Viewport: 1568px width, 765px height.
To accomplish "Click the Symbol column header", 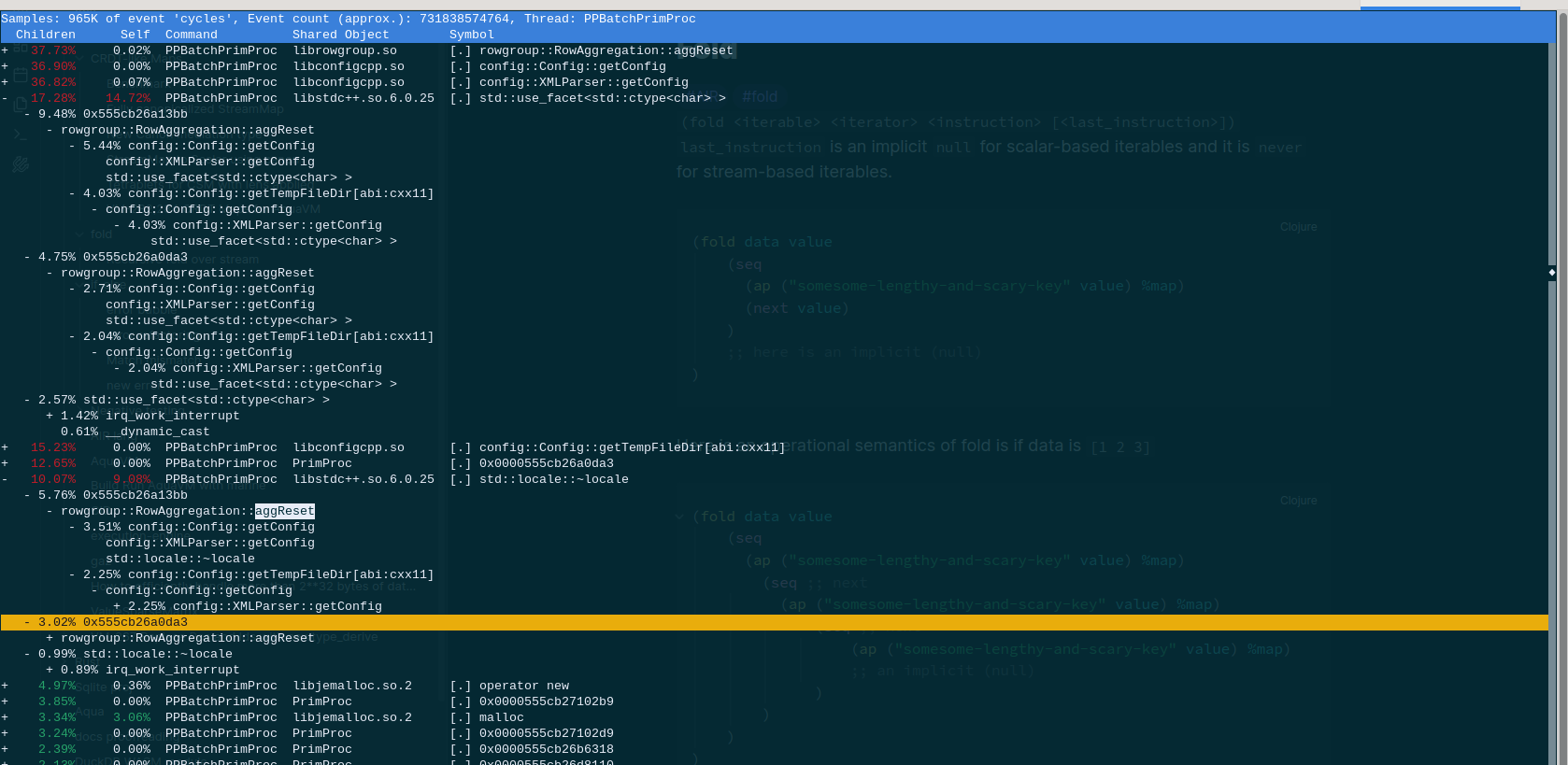I will point(471,35).
